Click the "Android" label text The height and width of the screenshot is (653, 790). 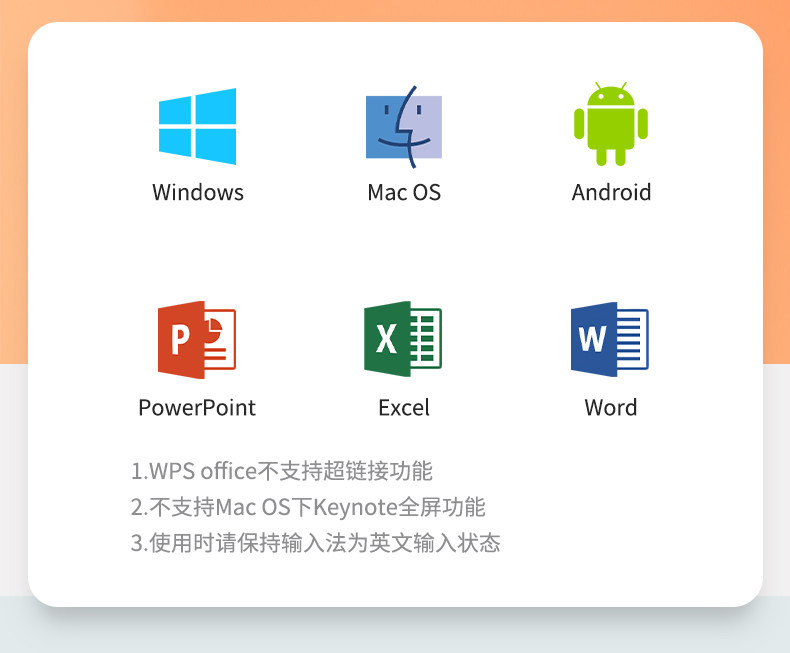[611, 192]
